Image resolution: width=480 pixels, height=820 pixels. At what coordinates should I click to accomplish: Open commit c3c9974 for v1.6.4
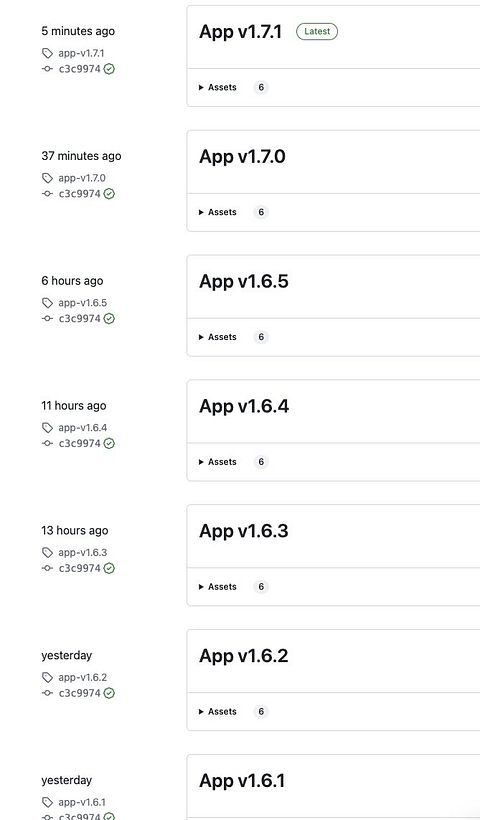(79, 443)
